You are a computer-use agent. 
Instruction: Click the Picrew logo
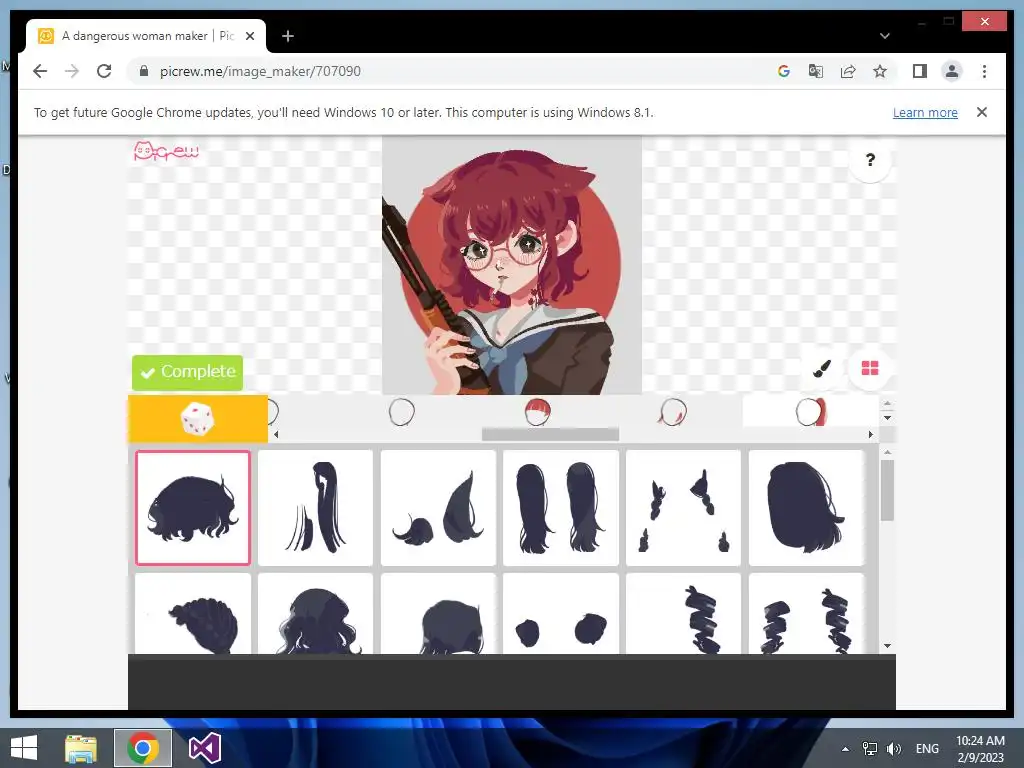(x=166, y=152)
